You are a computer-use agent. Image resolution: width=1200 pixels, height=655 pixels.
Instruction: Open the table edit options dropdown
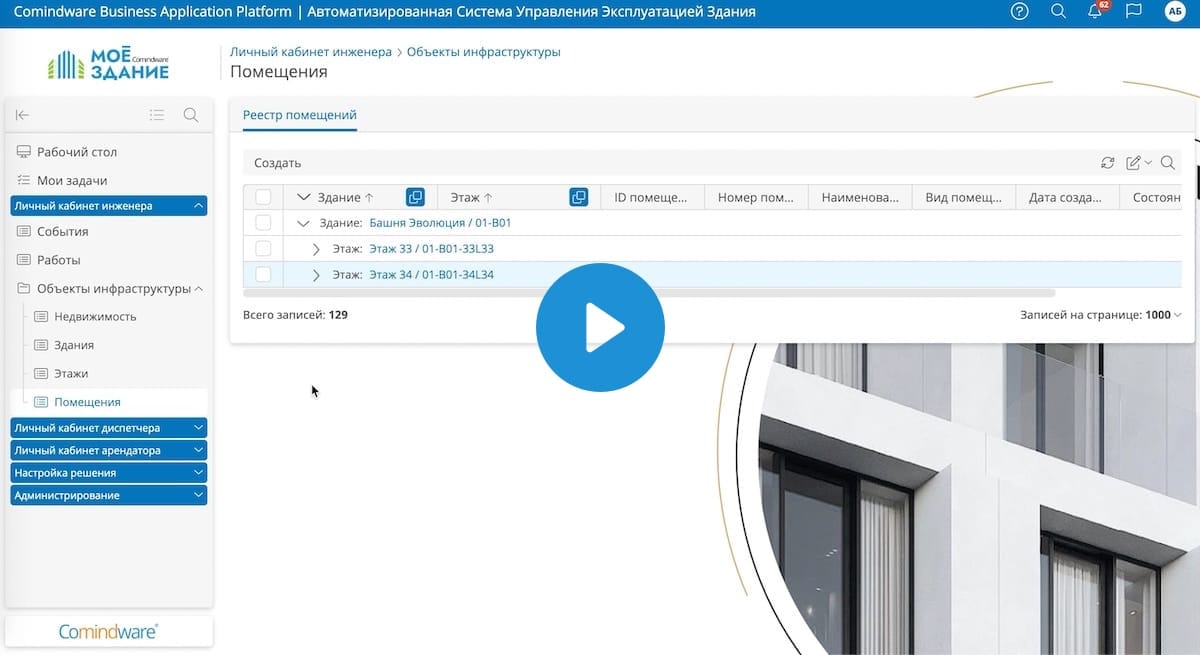pyautogui.click(x=1139, y=163)
